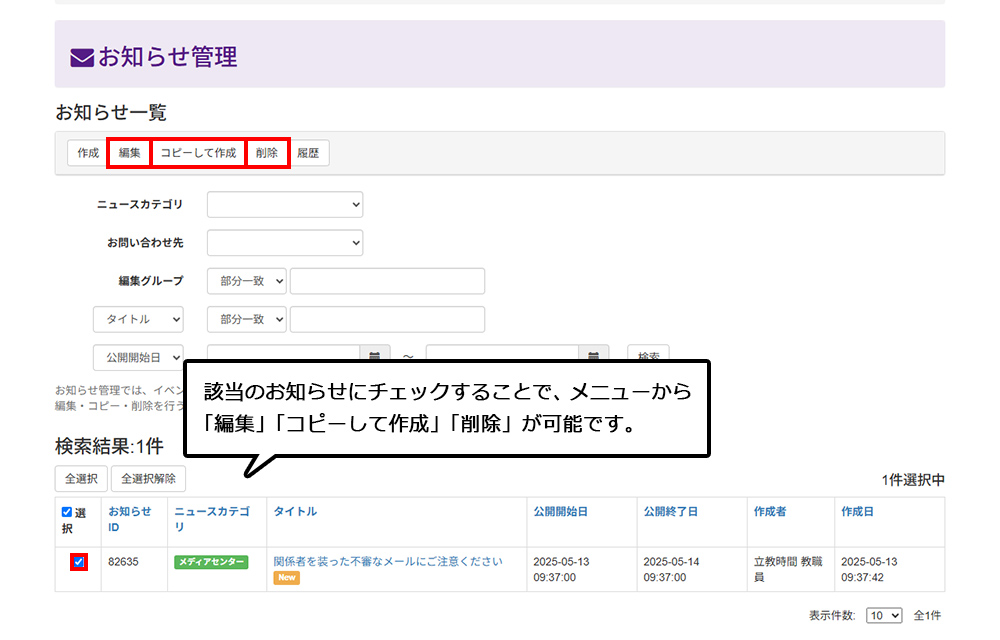Click the 作成 toolbar button
This screenshot has width=1000, height=640.
pyautogui.click(x=88, y=153)
